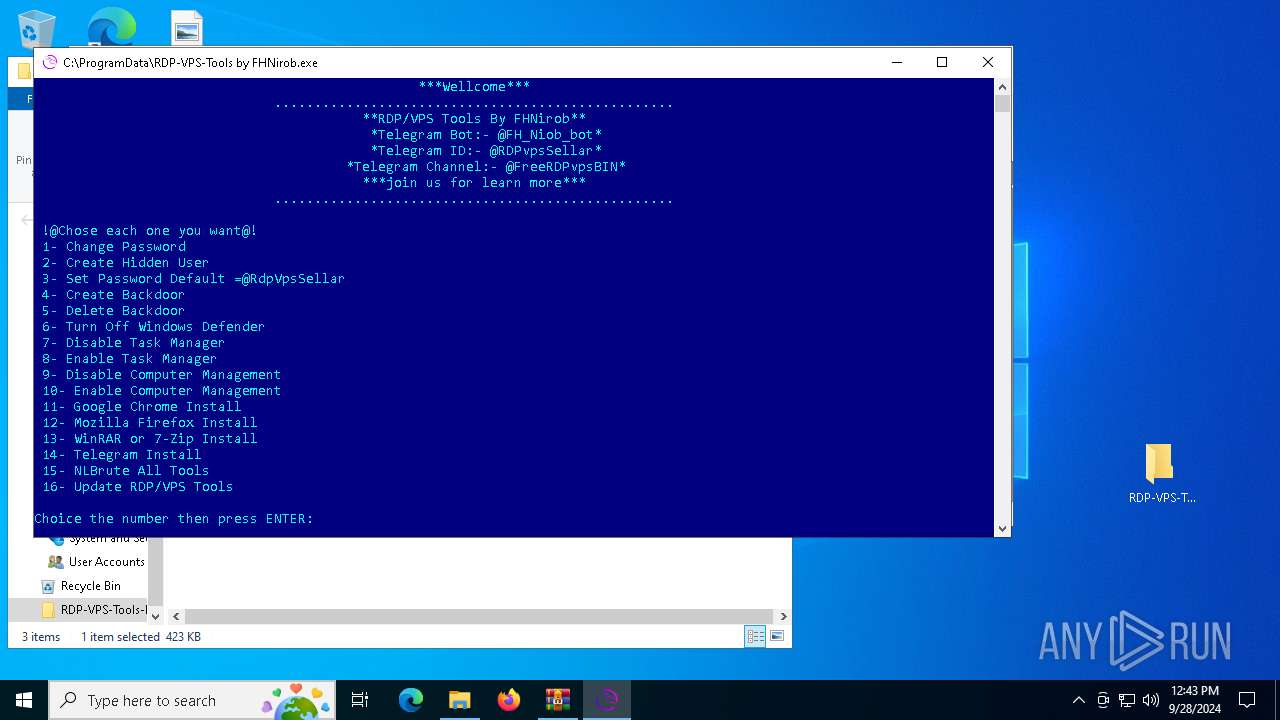Open the Windows Start menu
Viewport: 1280px width, 720px height.
click(24, 700)
